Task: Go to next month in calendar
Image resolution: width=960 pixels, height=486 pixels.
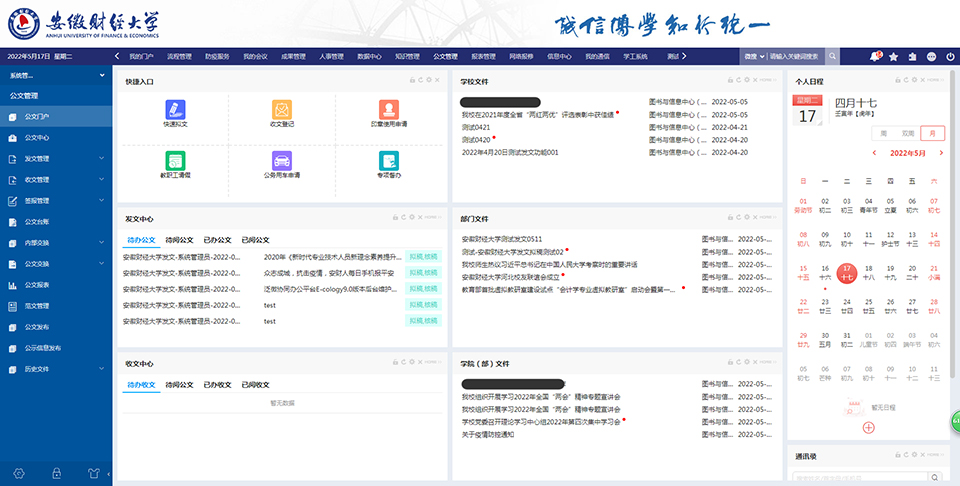Action: (942, 153)
